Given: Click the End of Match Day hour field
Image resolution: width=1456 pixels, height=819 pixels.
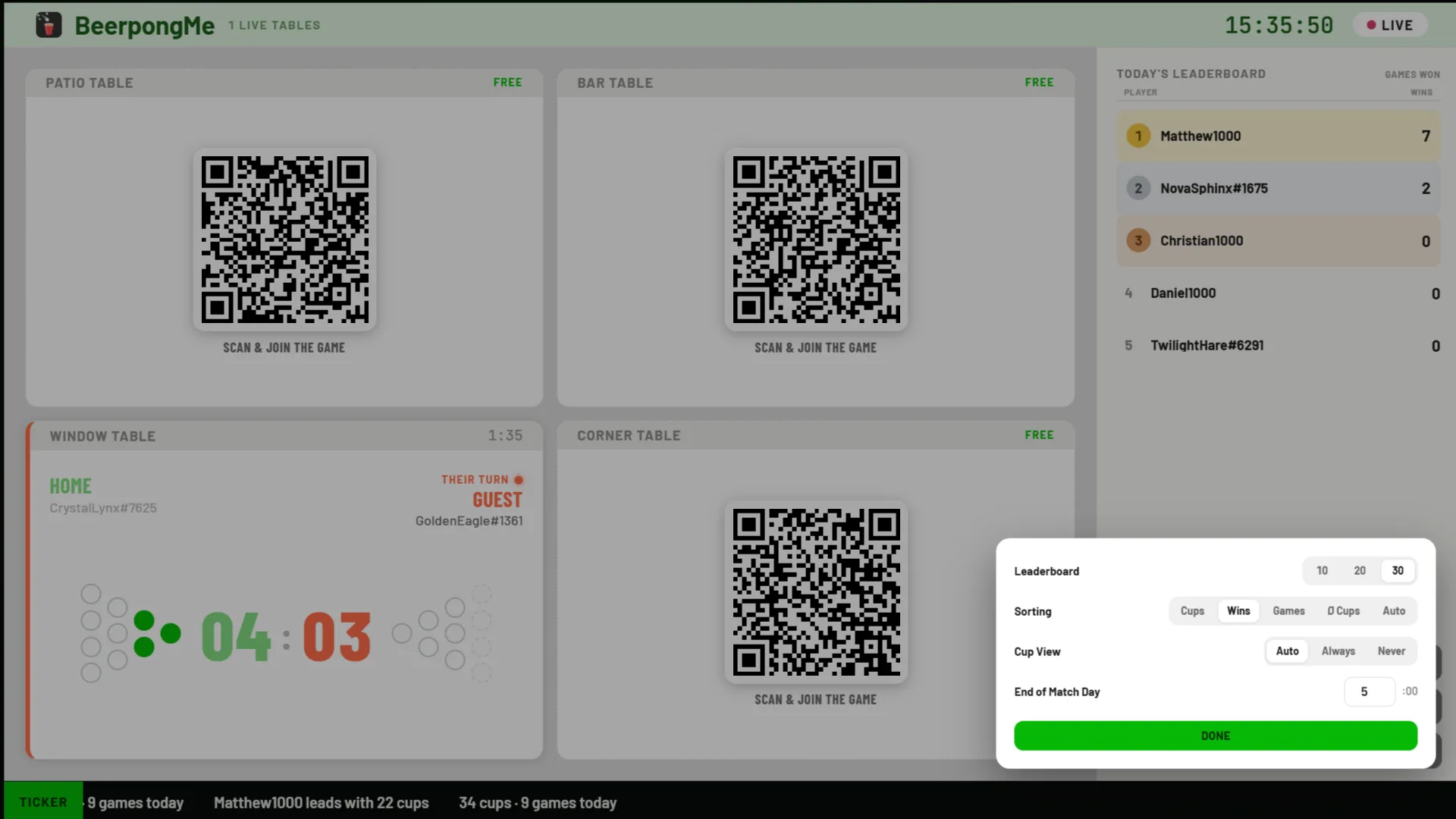Looking at the screenshot, I should (x=1369, y=692).
